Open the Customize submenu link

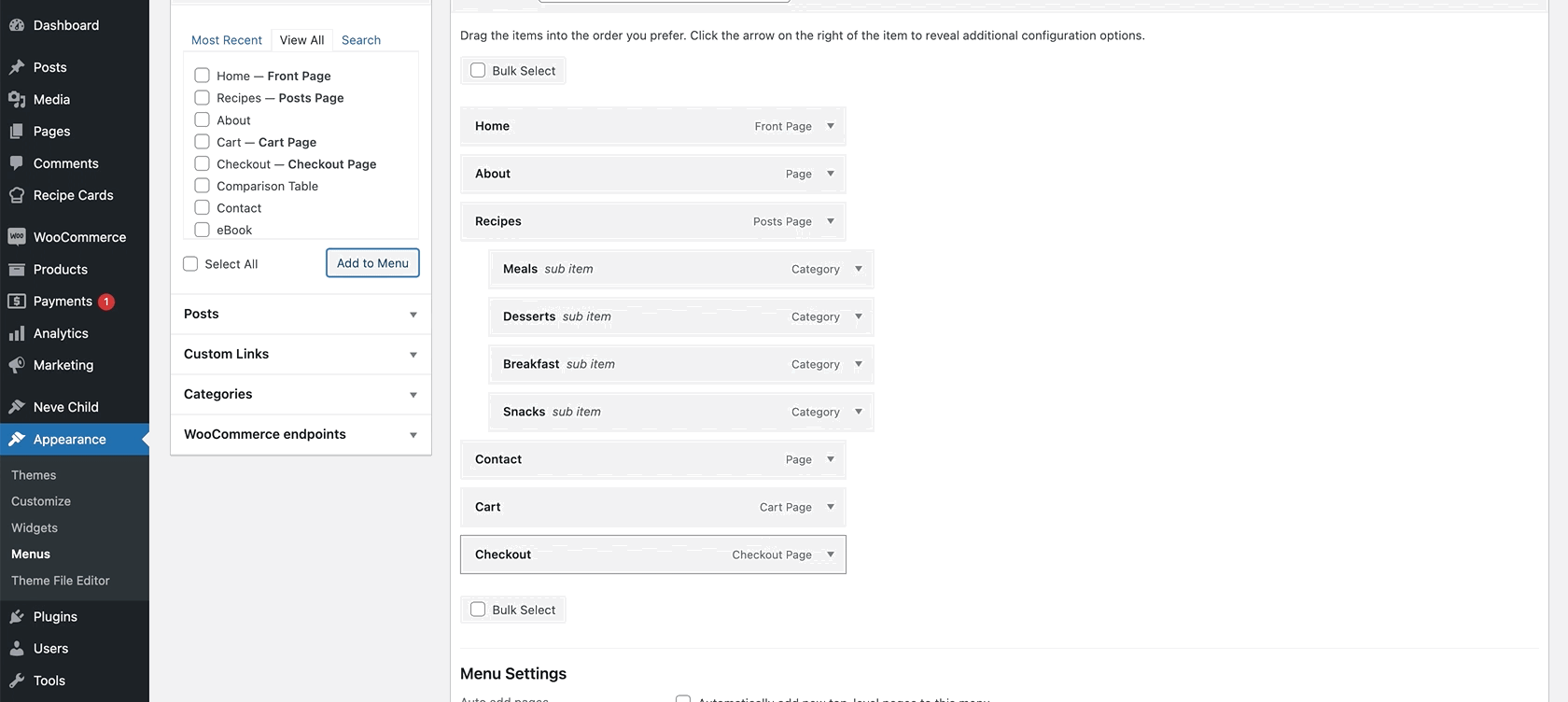41,501
